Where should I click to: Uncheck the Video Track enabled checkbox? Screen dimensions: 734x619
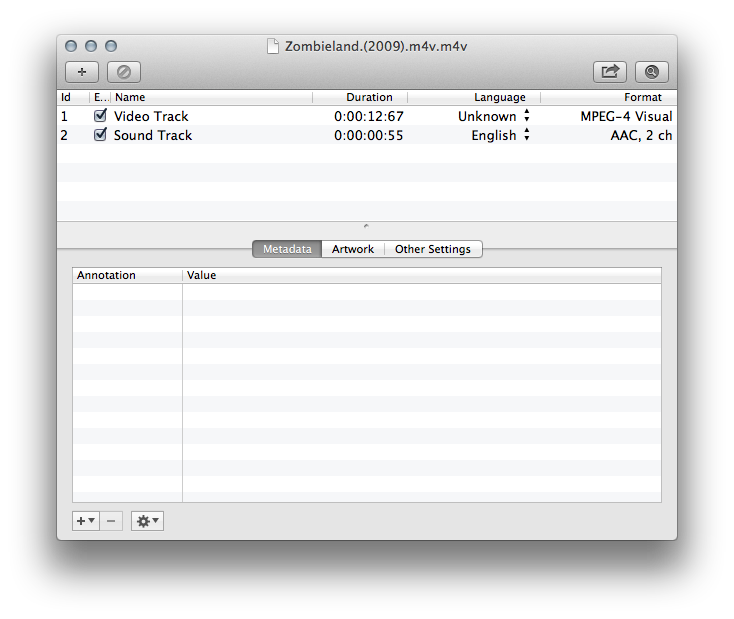click(100, 115)
